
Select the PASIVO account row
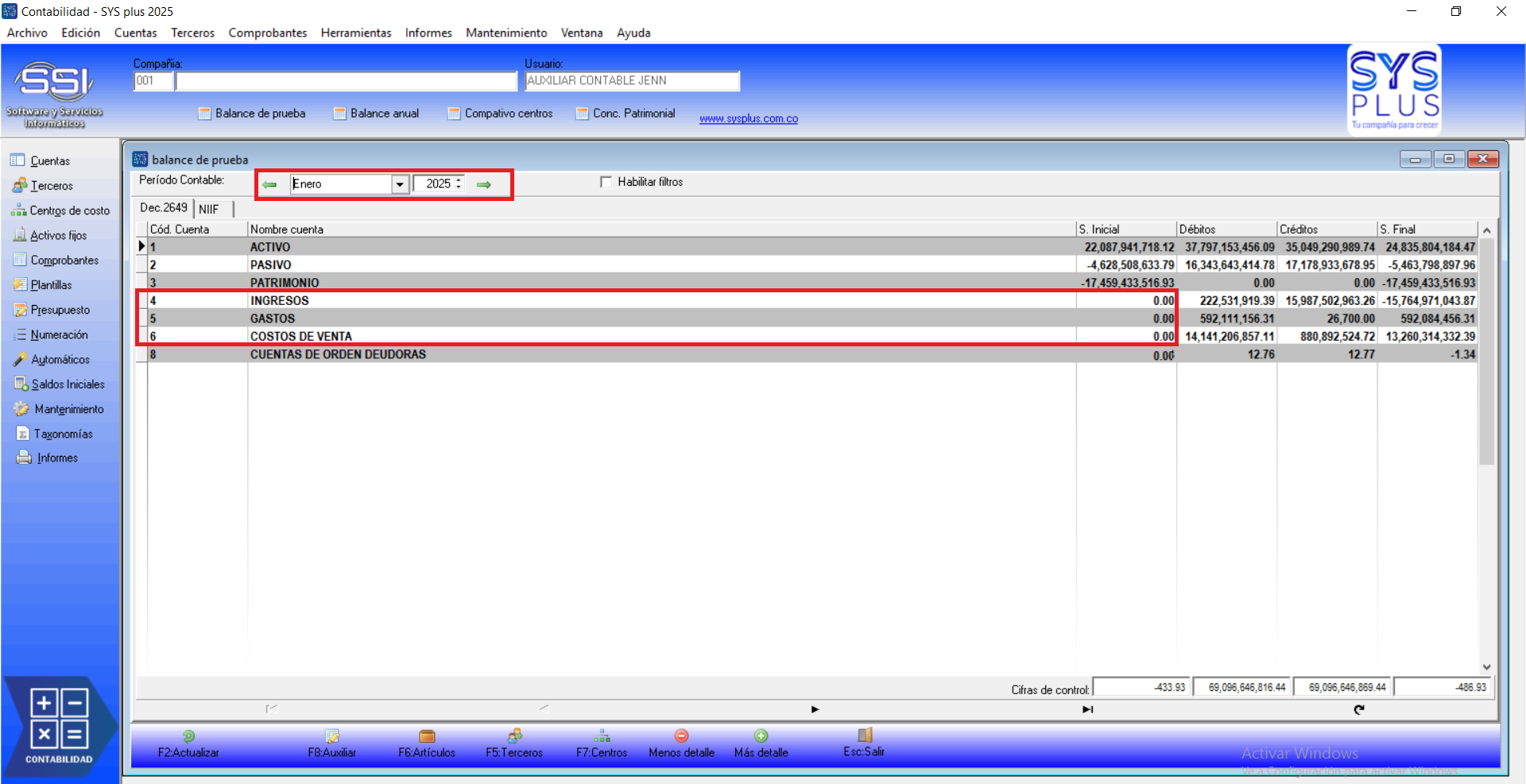click(x=807, y=265)
